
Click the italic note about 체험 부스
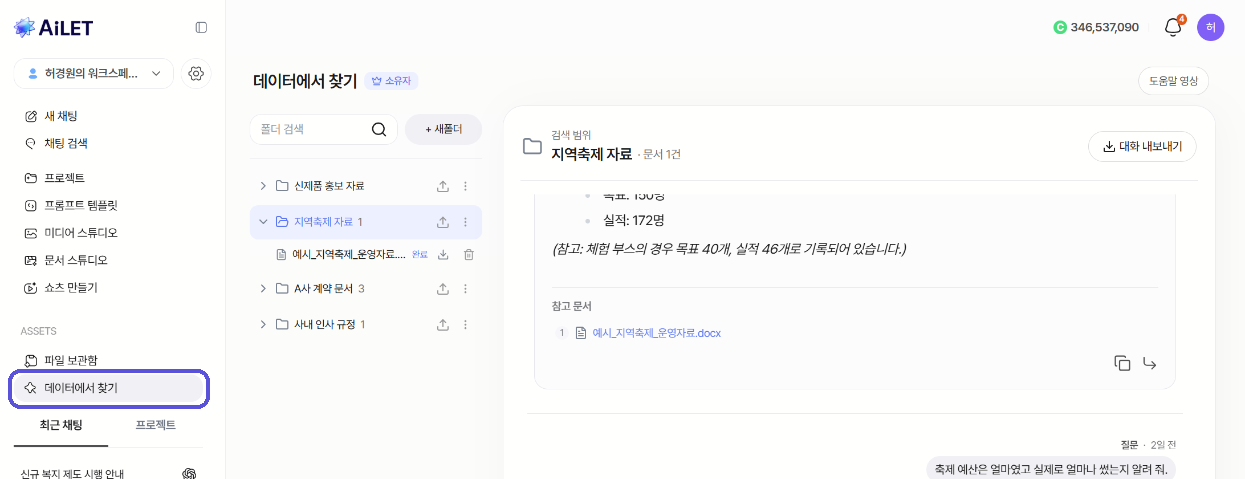click(729, 248)
